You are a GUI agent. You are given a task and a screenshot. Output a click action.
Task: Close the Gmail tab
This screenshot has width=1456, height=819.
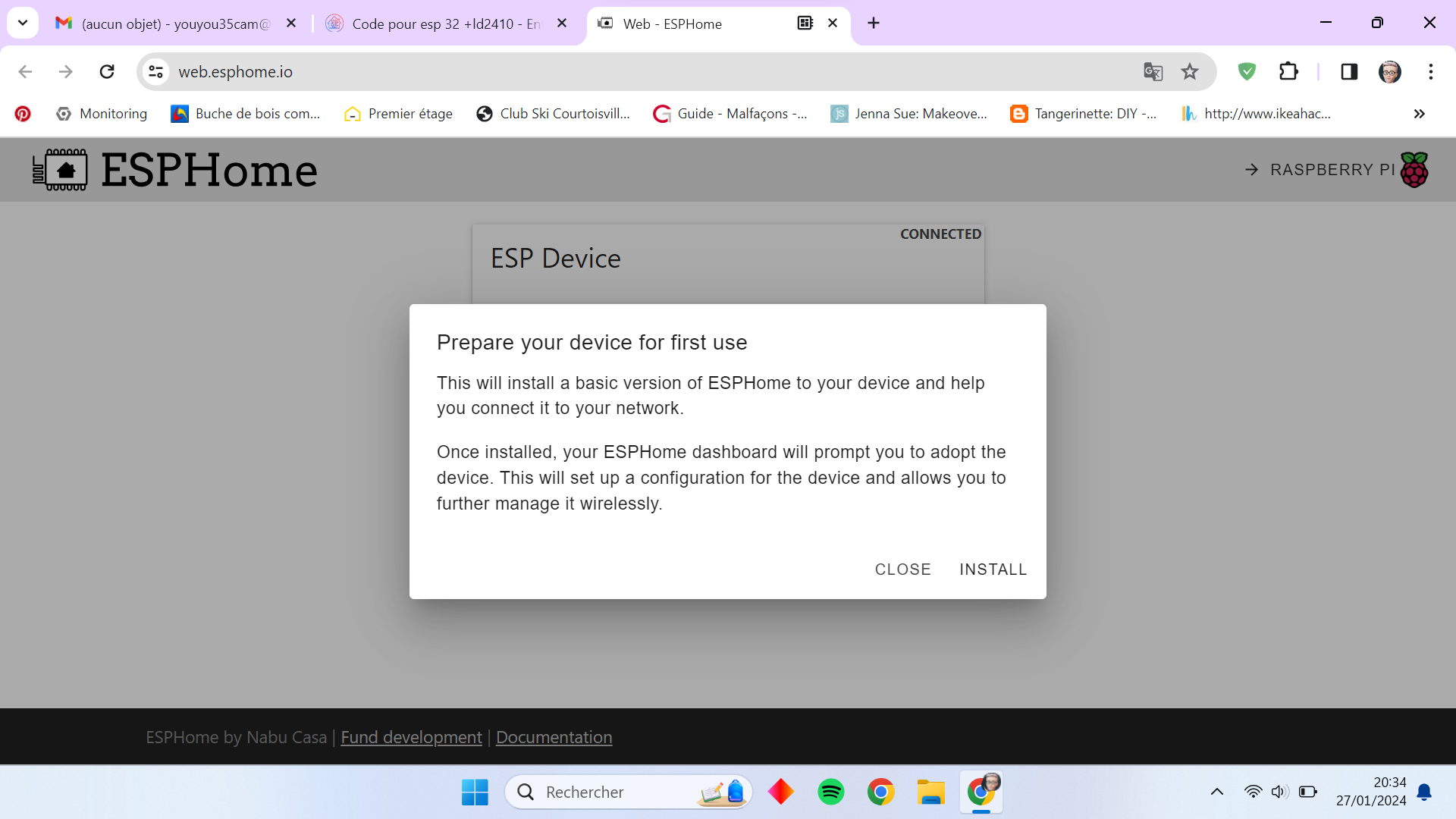pos(291,24)
